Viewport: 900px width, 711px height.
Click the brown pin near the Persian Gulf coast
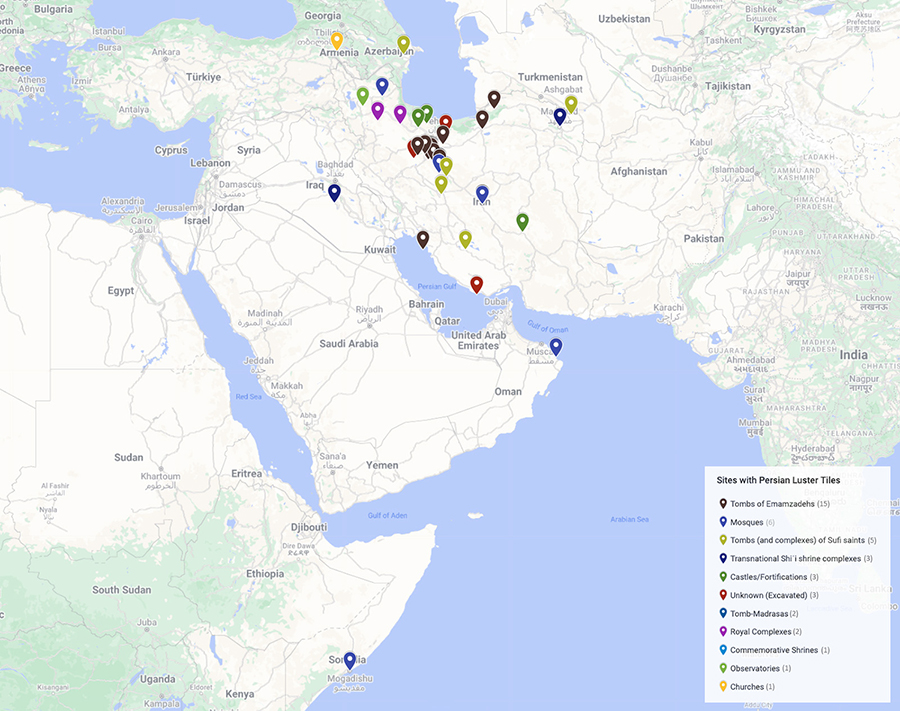(422, 239)
